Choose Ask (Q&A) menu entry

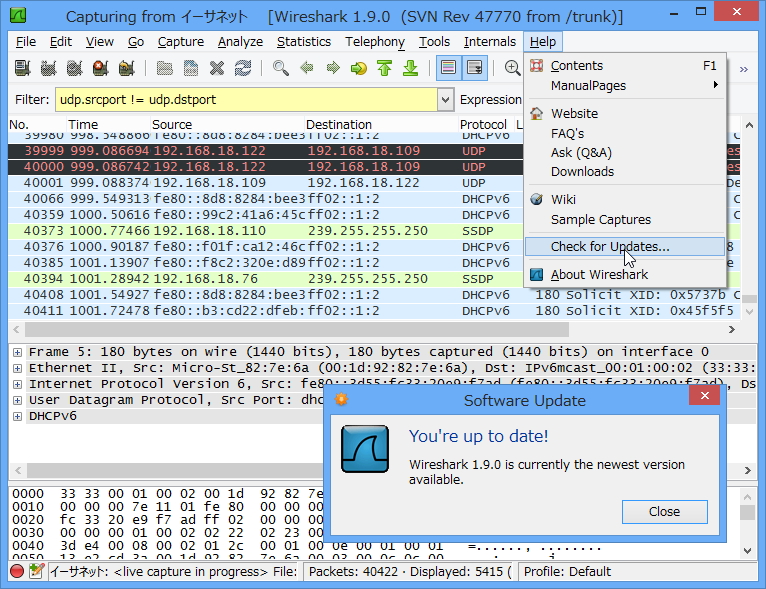click(x=625, y=152)
